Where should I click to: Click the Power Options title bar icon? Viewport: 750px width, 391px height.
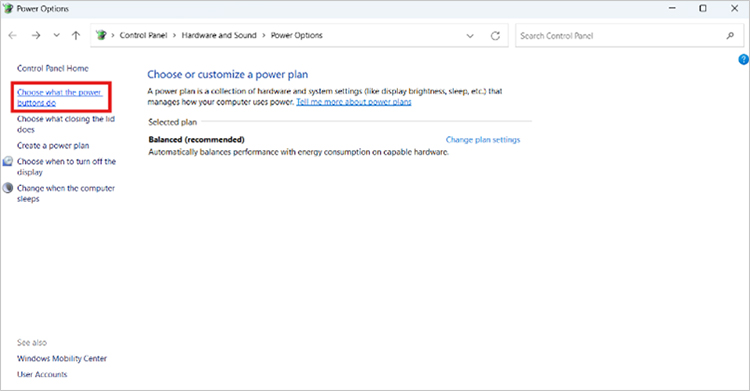[8, 9]
